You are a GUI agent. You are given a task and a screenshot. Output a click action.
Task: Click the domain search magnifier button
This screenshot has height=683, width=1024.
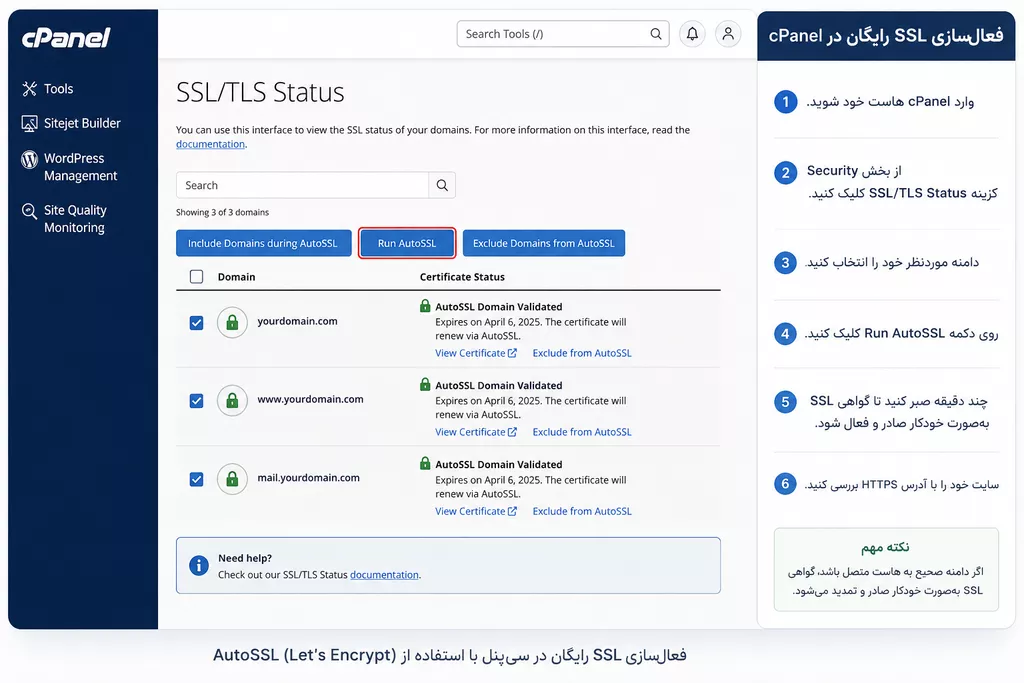(x=442, y=185)
